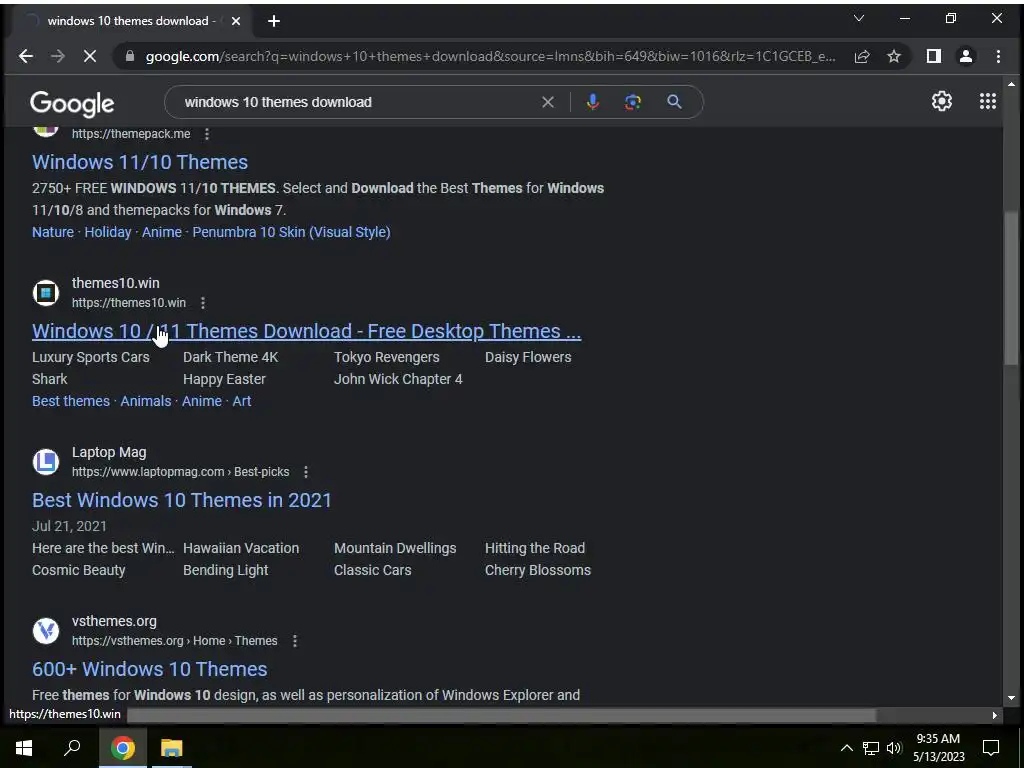1024x768 pixels.
Task: Open the Windows Start menu
Action: (24, 748)
